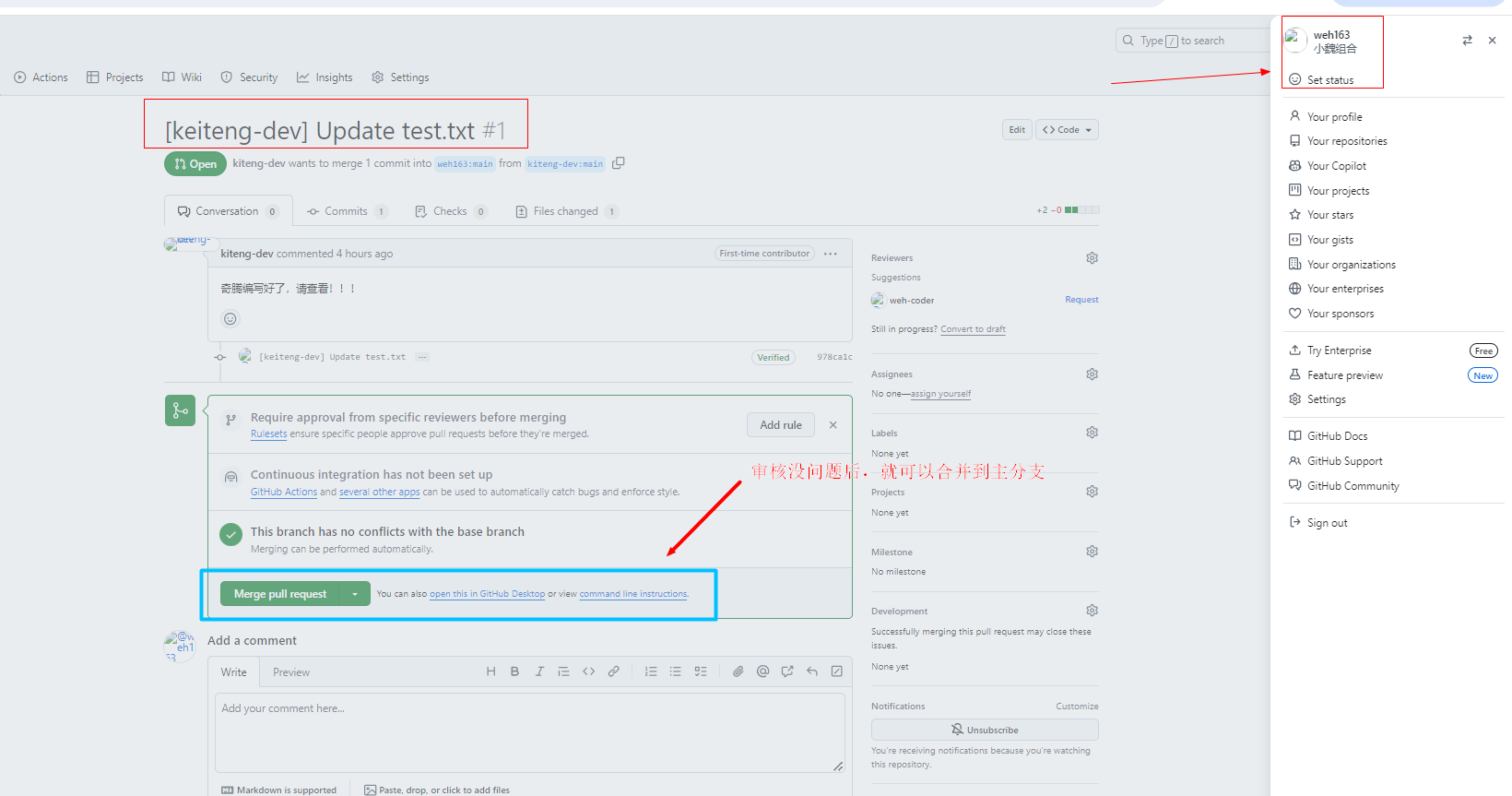Insert numbered list icon
This screenshot has width=1512, height=796.
coord(651,671)
